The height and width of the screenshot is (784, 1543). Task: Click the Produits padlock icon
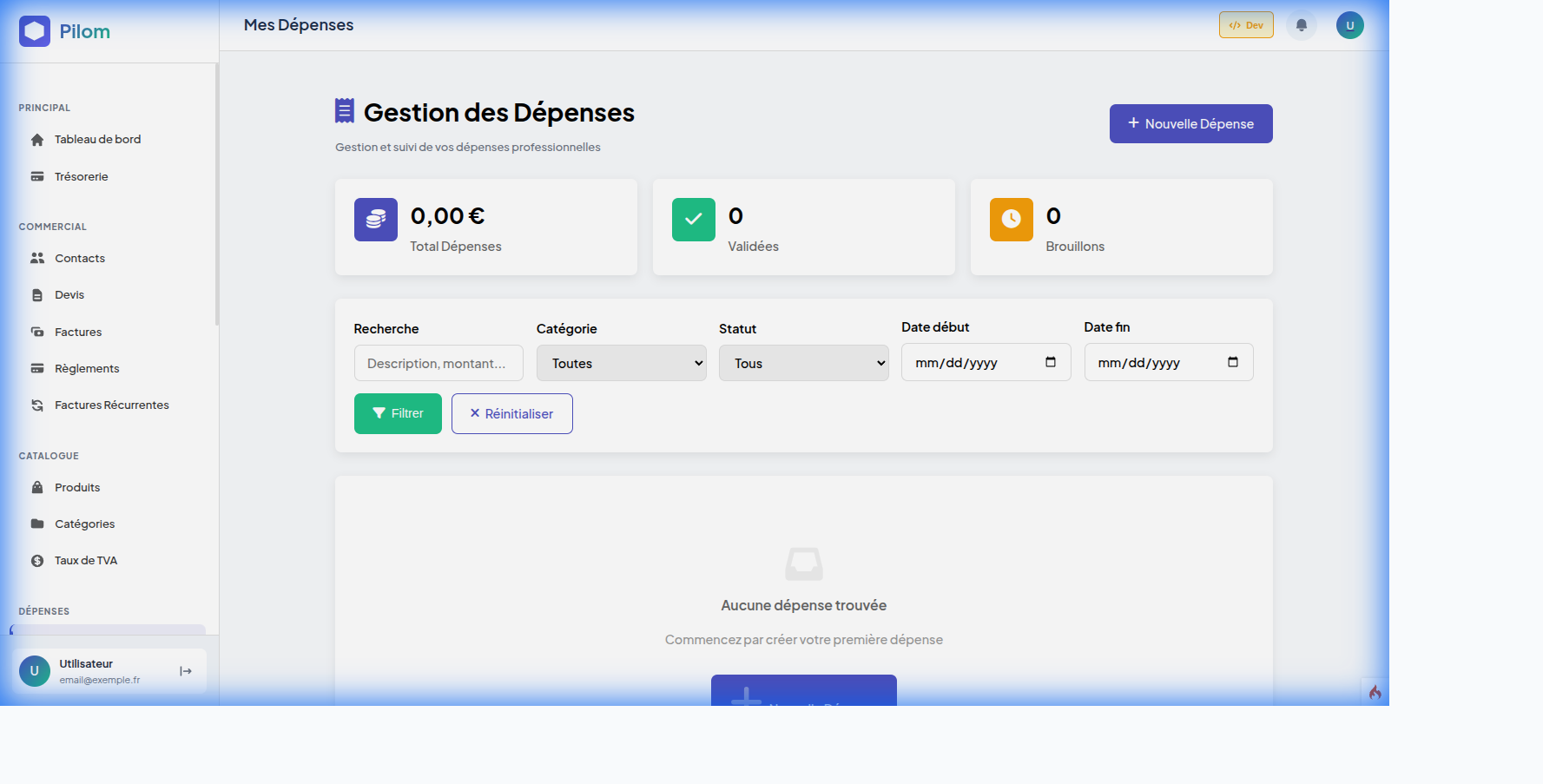point(36,487)
